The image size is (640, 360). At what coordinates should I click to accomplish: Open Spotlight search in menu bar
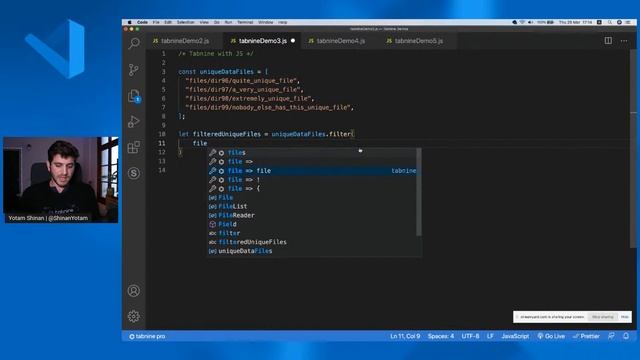tap(609, 22)
